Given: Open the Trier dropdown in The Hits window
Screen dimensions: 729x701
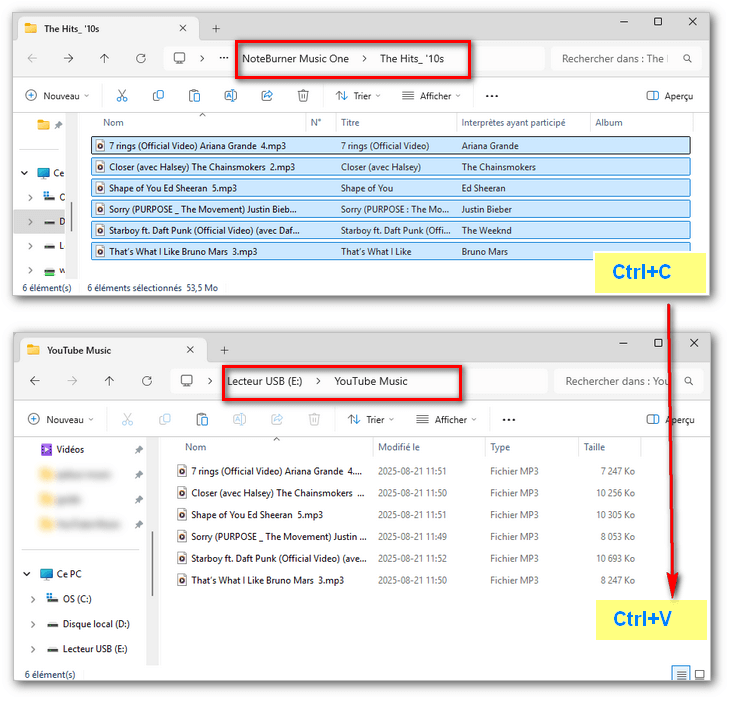Looking at the screenshot, I should (x=358, y=96).
